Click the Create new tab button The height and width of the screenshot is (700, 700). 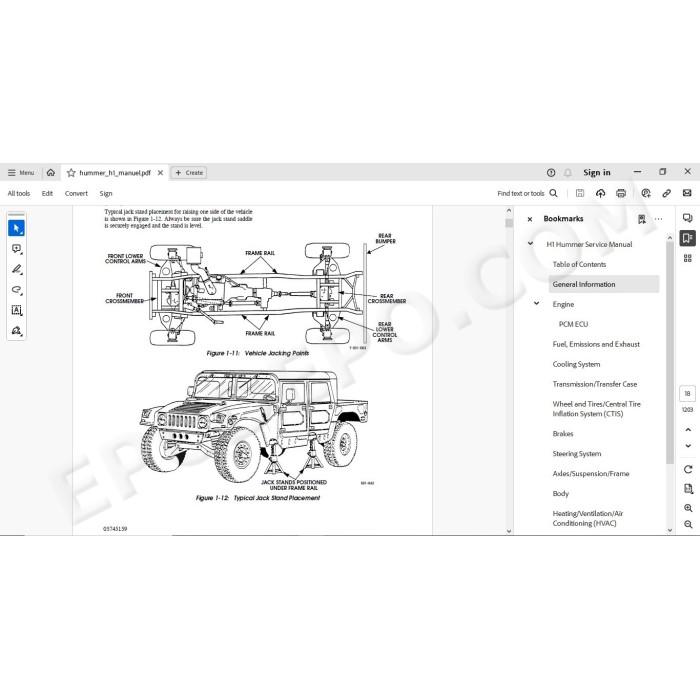(x=189, y=172)
